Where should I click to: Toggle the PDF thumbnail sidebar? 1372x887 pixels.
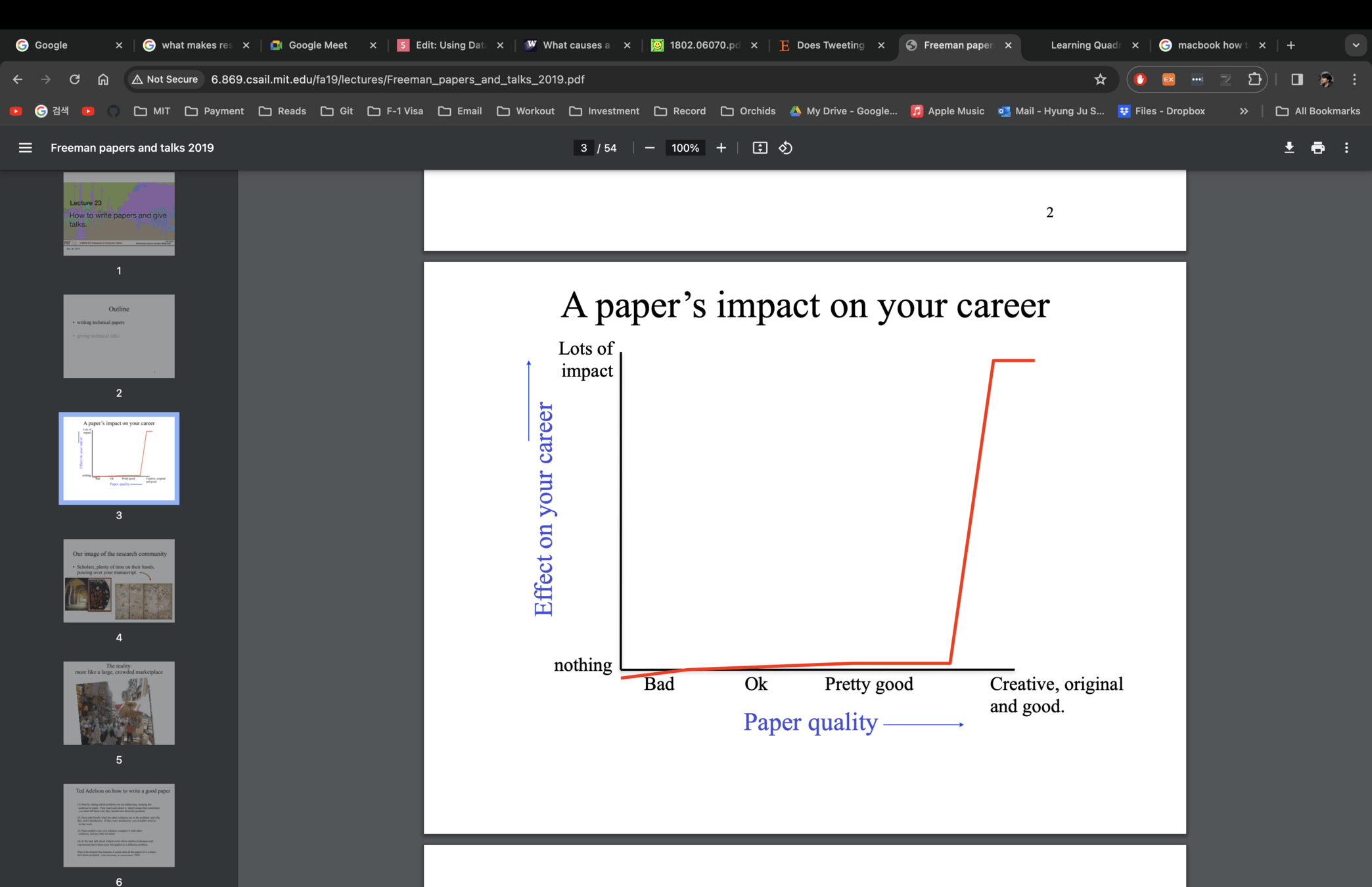click(x=25, y=148)
